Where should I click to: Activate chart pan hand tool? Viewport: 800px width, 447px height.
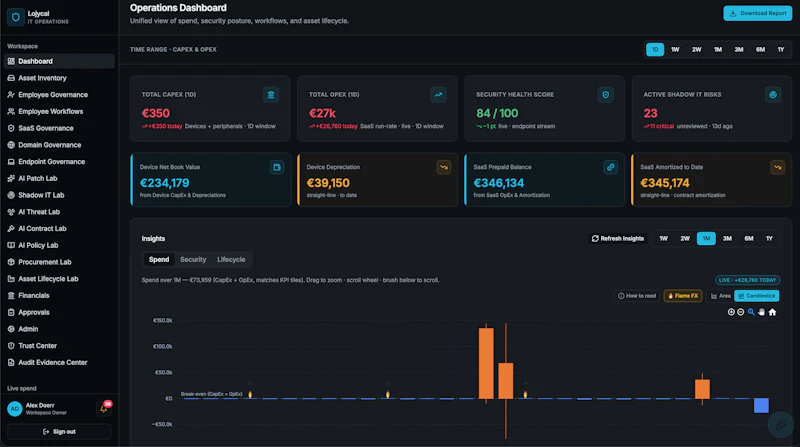coord(761,312)
